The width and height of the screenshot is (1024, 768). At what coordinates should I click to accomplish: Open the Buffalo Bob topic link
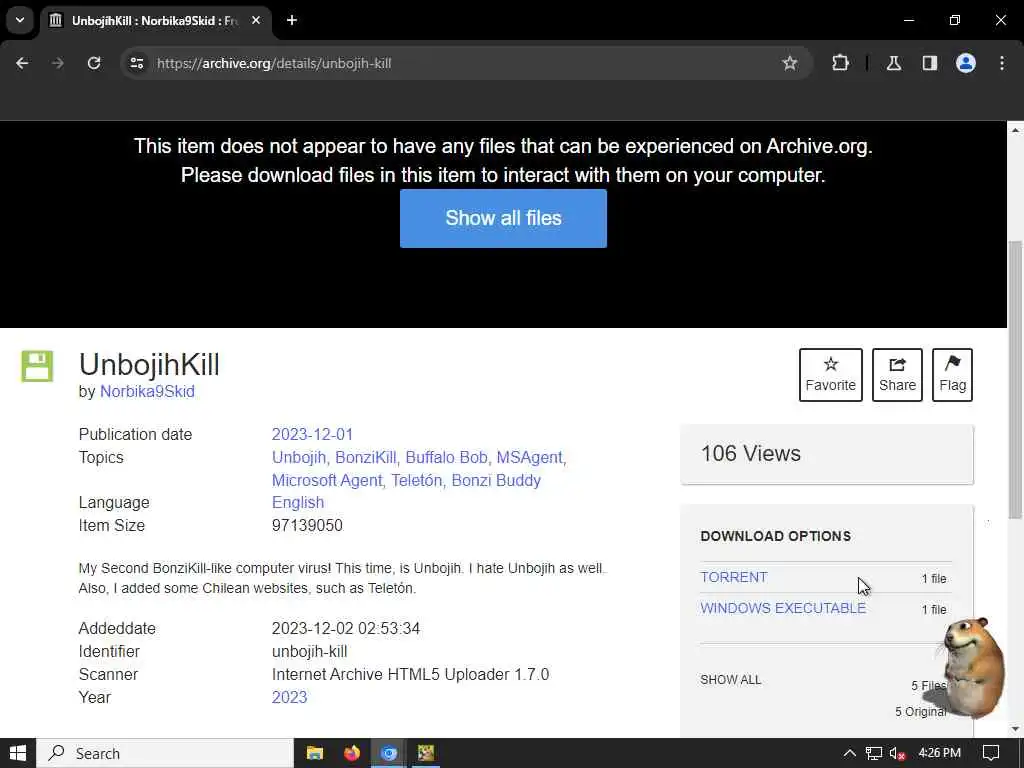(x=447, y=457)
